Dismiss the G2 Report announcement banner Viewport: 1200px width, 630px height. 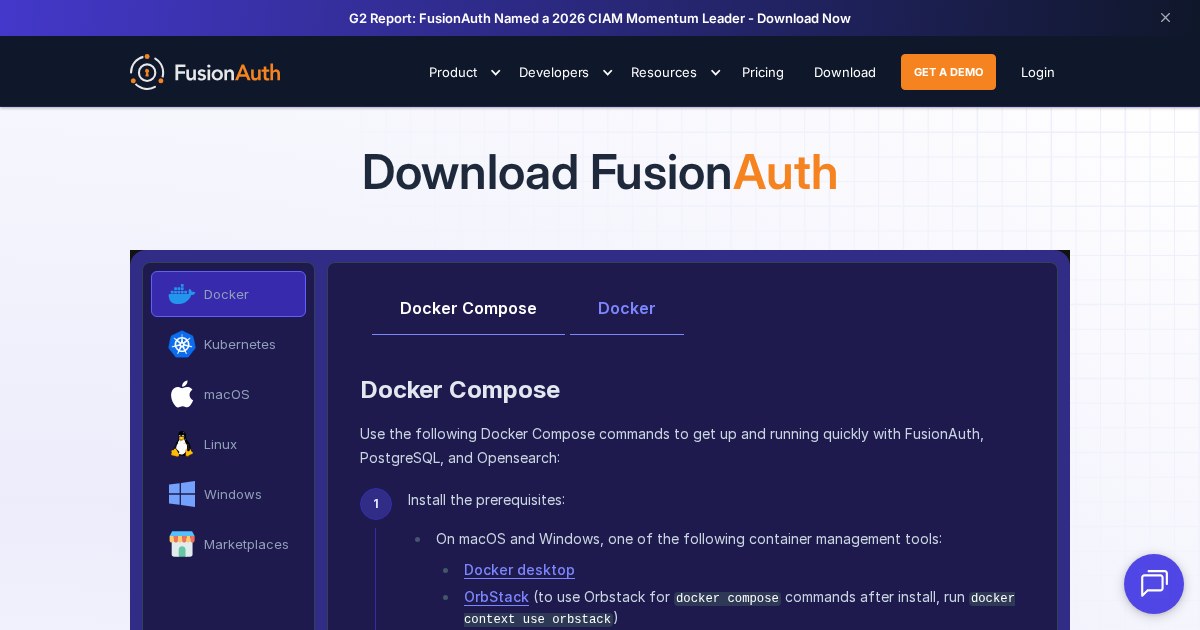tap(1165, 18)
